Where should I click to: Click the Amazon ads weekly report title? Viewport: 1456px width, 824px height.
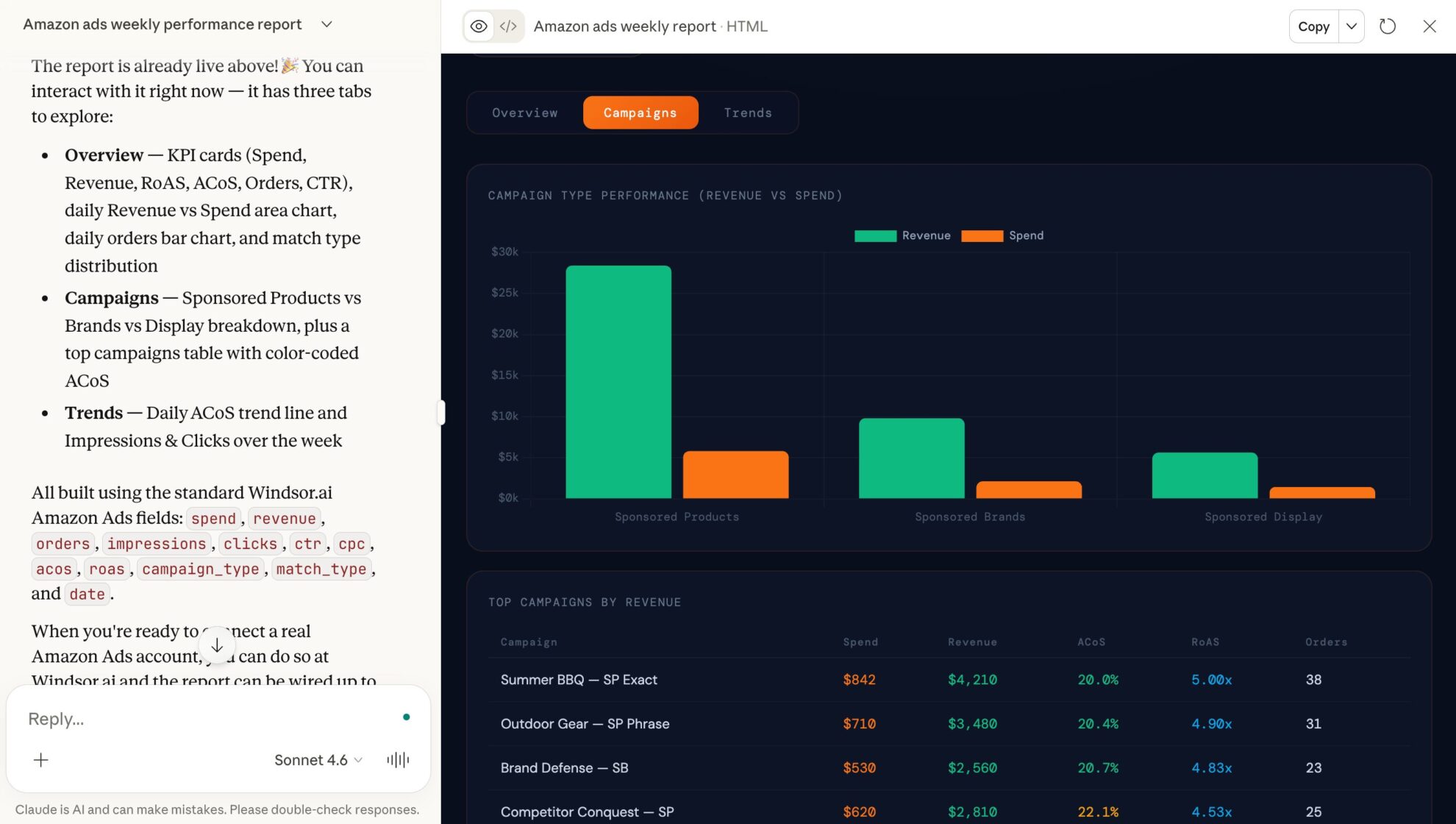tap(624, 26)
